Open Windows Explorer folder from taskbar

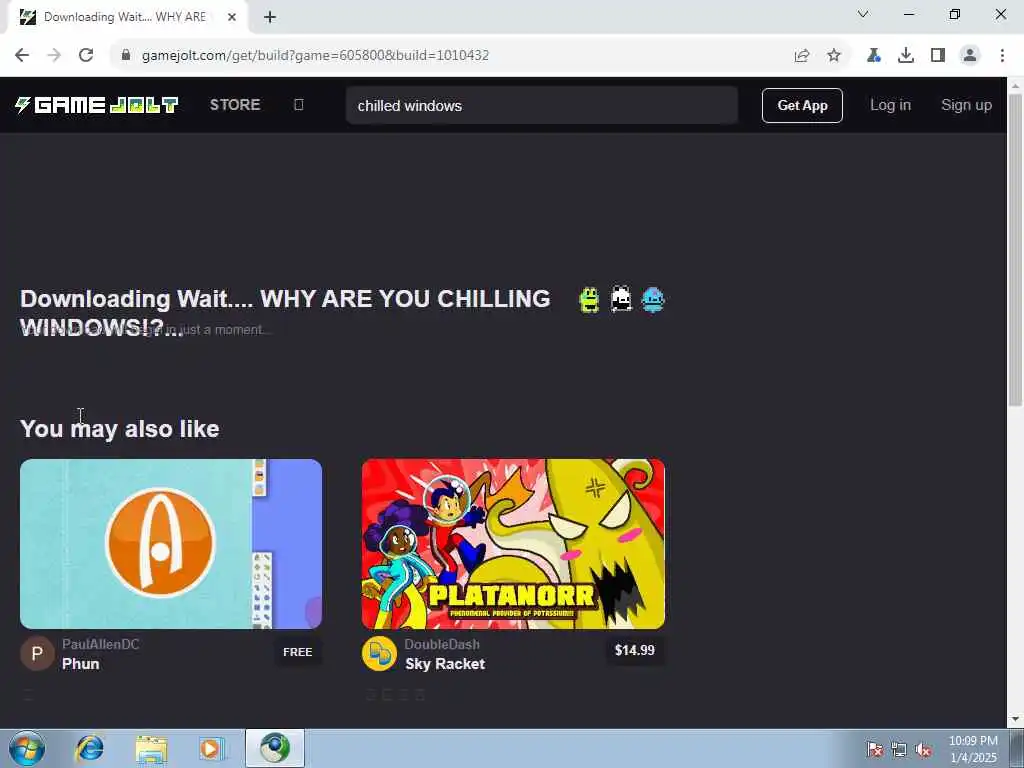point(152,748)
